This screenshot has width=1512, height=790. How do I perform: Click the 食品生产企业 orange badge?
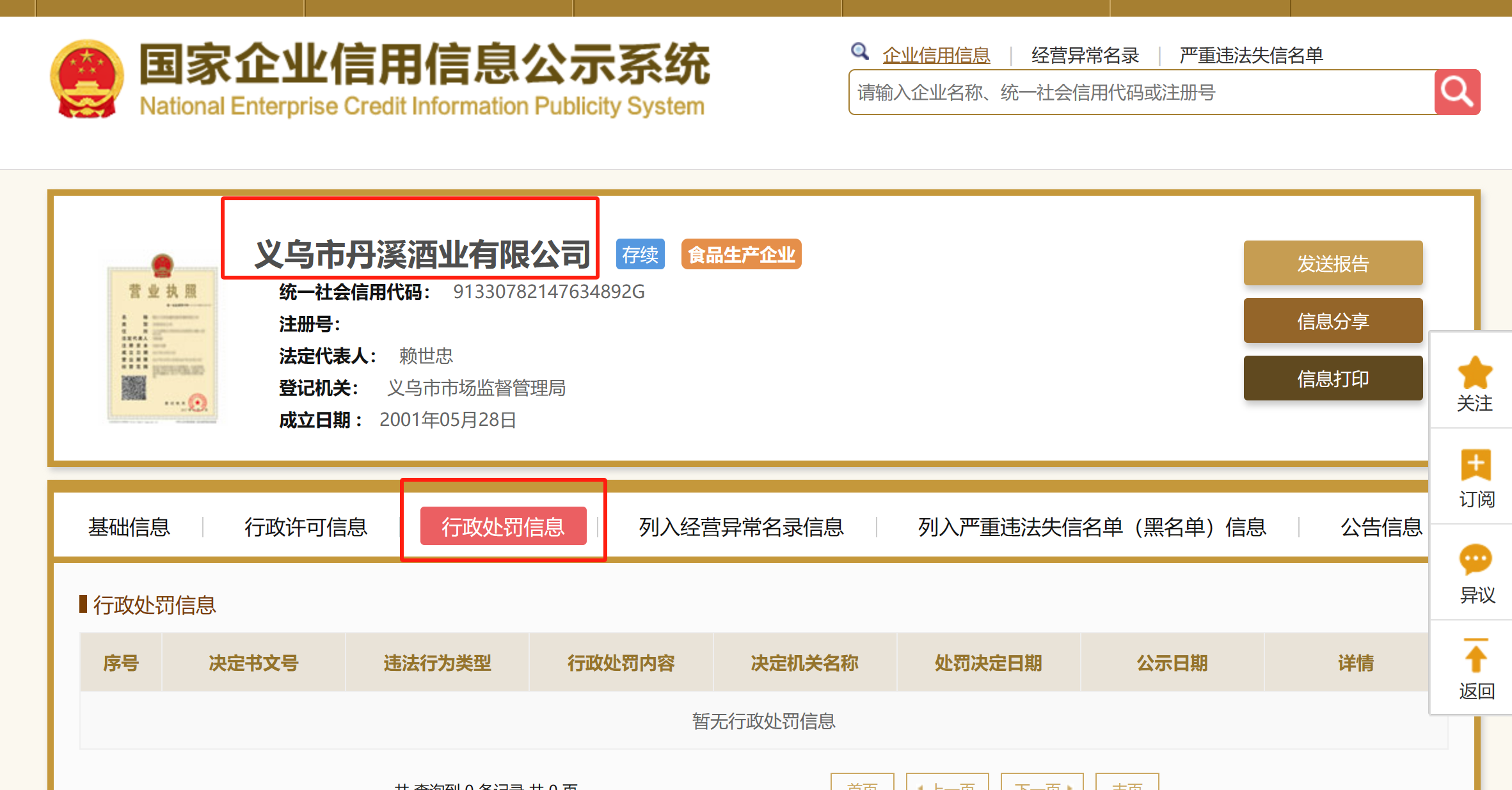(x=741, y=255)
